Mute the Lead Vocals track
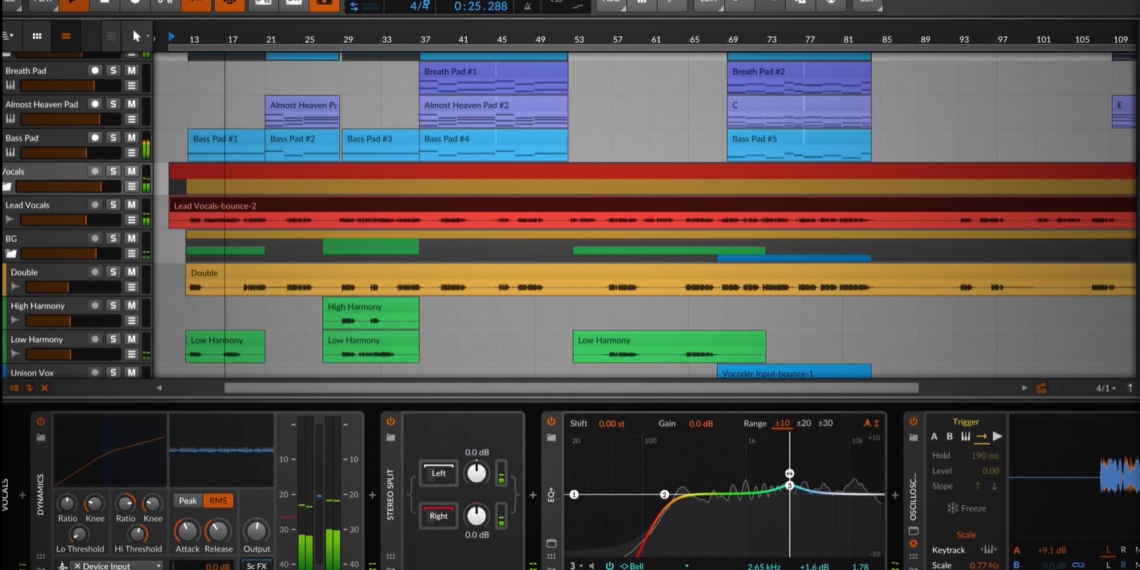Screen dimensions: 1140x570 pos(131,205)
